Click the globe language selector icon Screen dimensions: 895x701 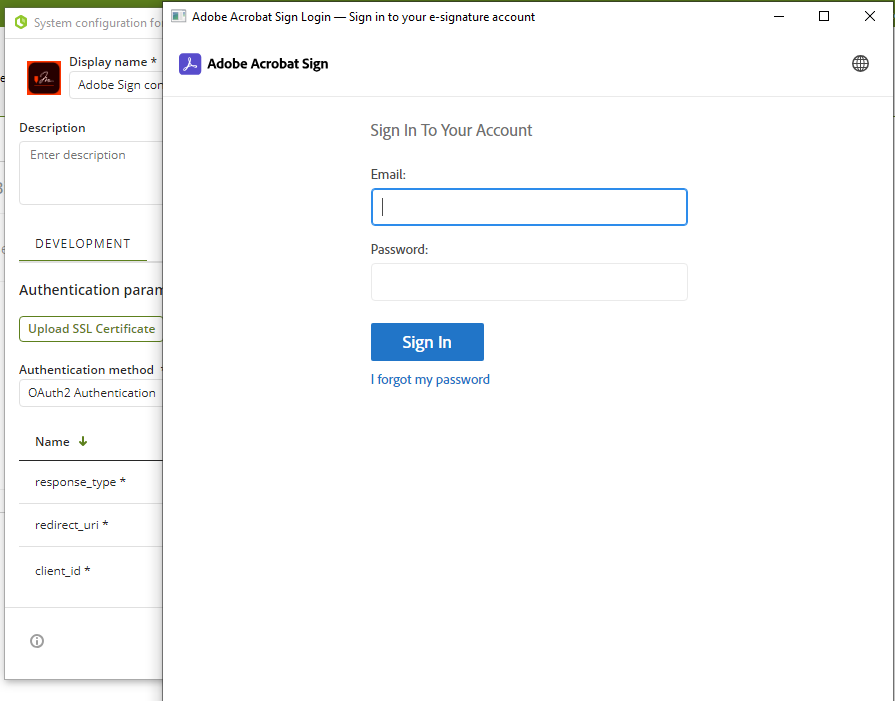[860, 63]
